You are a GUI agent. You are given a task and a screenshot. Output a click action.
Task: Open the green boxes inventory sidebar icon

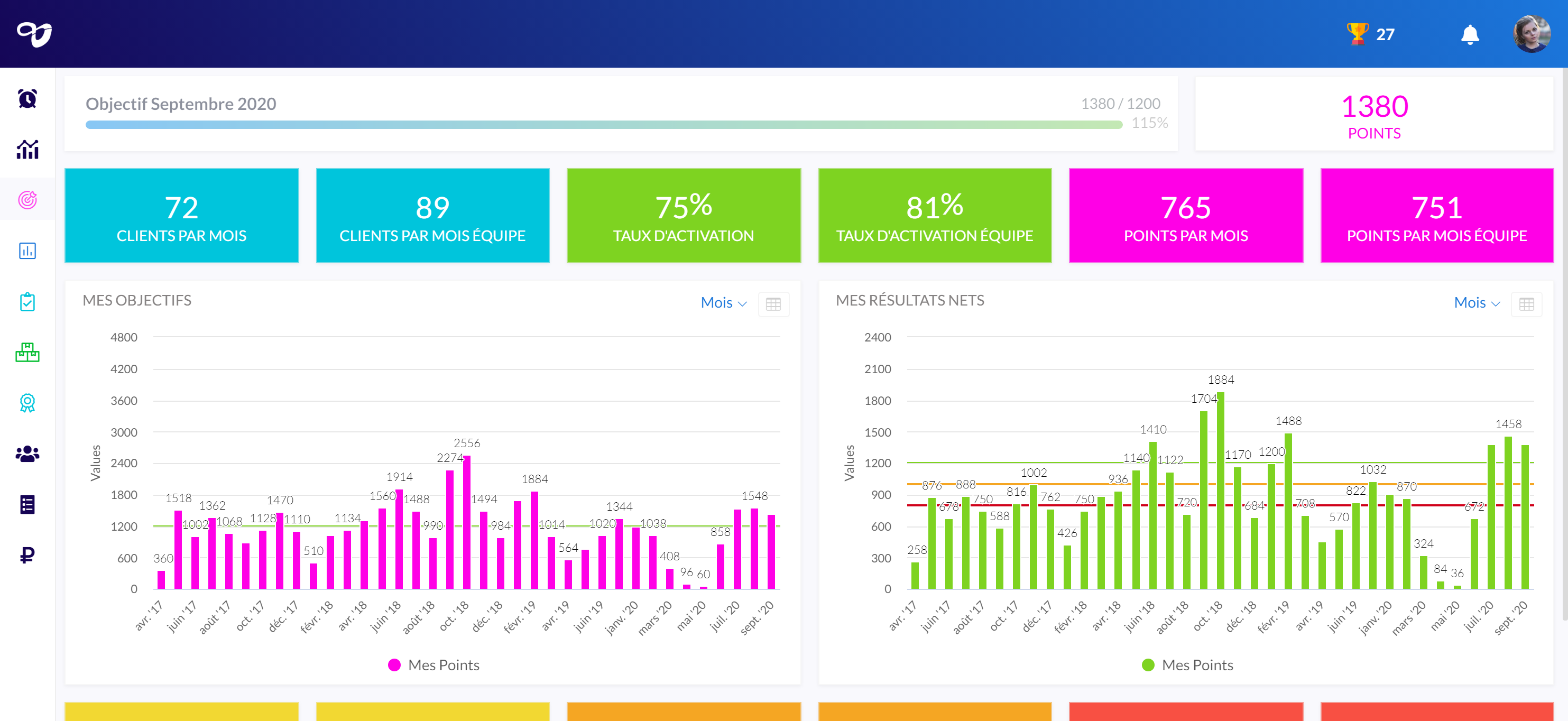pos(27,352)
